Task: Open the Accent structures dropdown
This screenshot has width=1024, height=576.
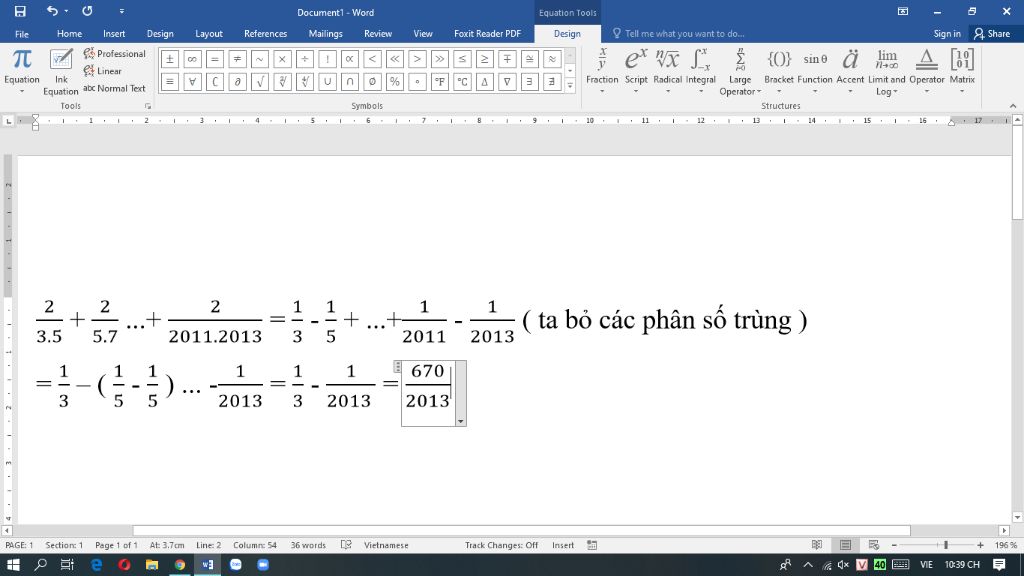Action: tap(850, 71)
